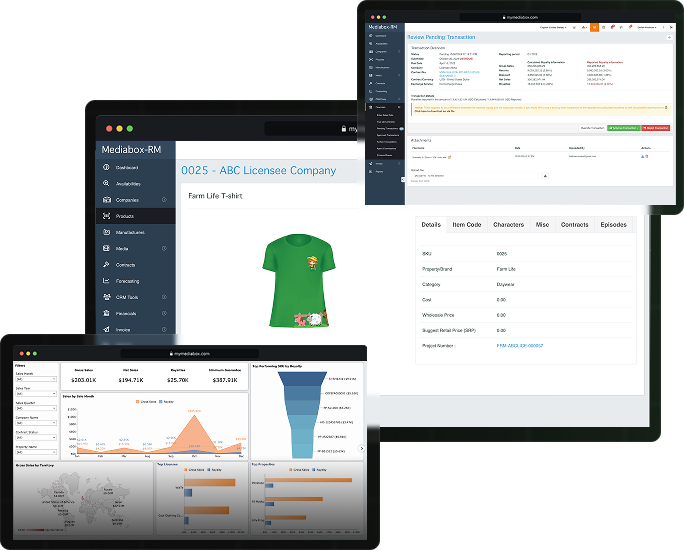The height and width of the screenshot is (550, 684).
Task: Download the attachment with blue action icon
Action: pyautogui.click(x=643, y=156)
